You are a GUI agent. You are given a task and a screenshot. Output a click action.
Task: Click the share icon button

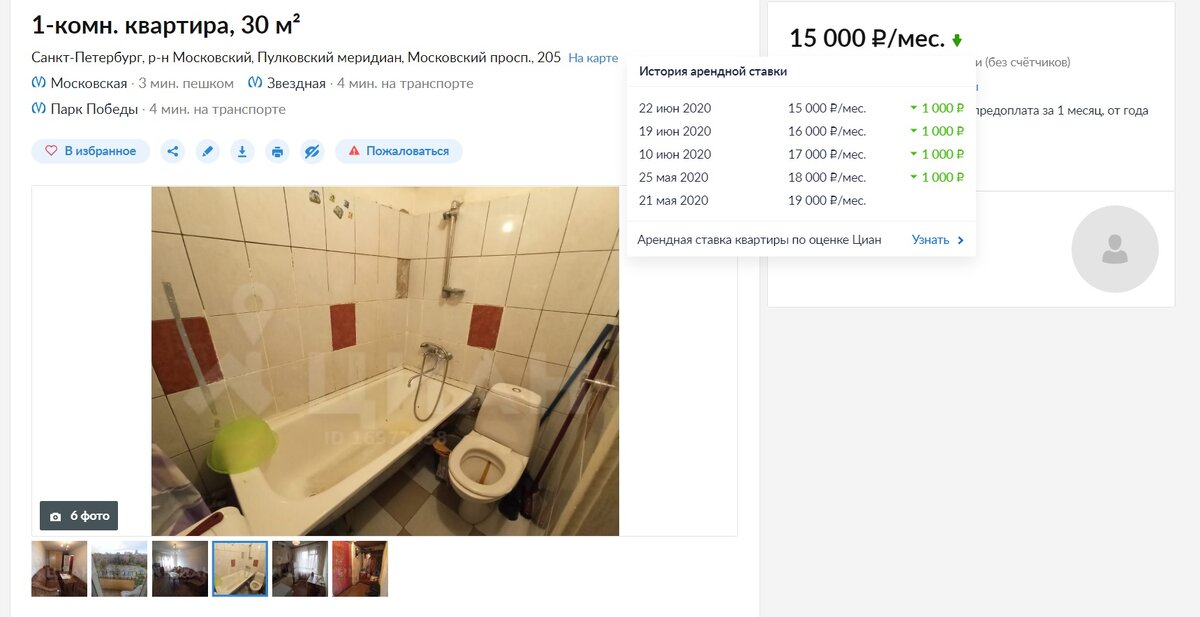point(173,151)
